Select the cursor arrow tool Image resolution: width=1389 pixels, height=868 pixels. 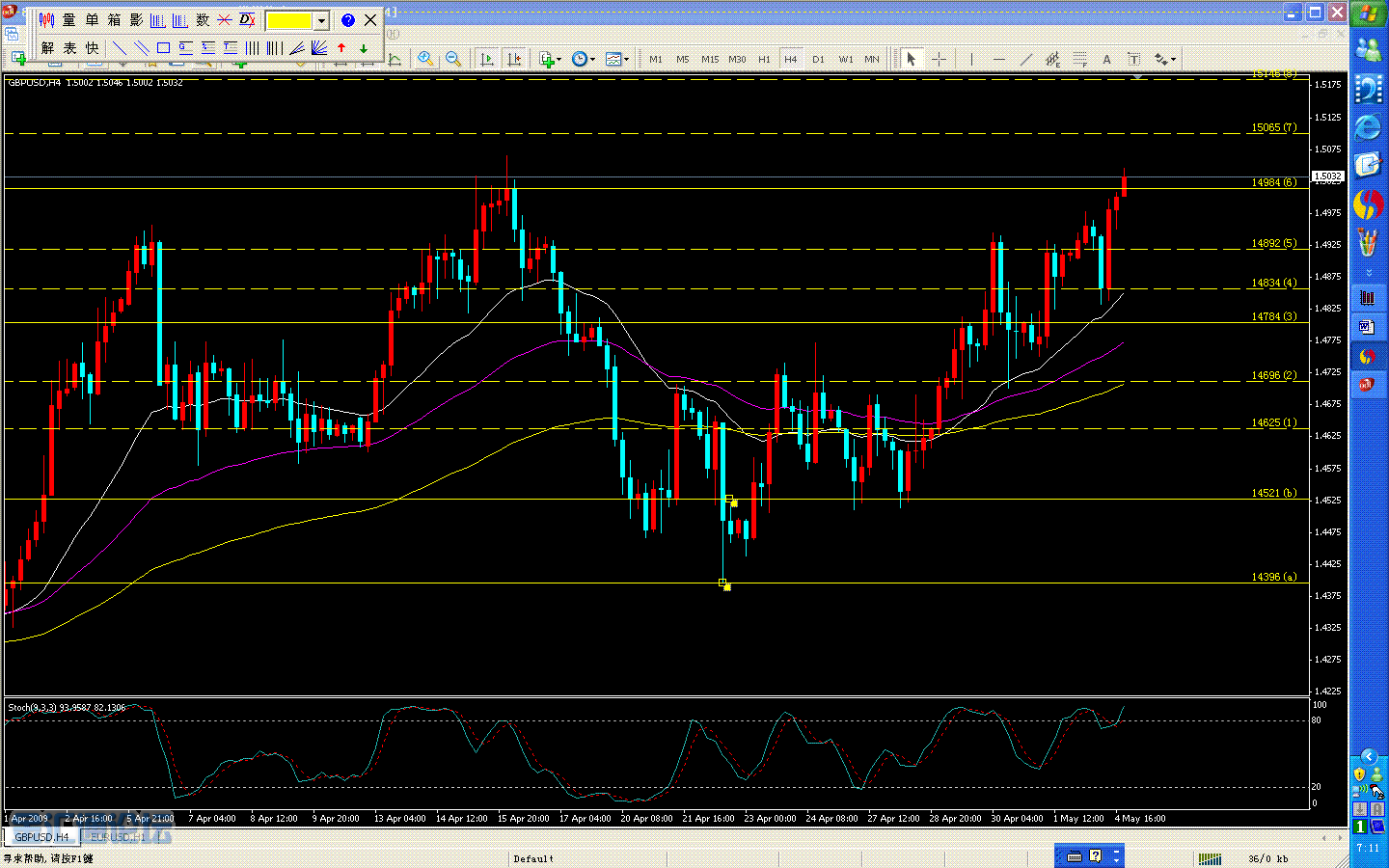point(911,59)
